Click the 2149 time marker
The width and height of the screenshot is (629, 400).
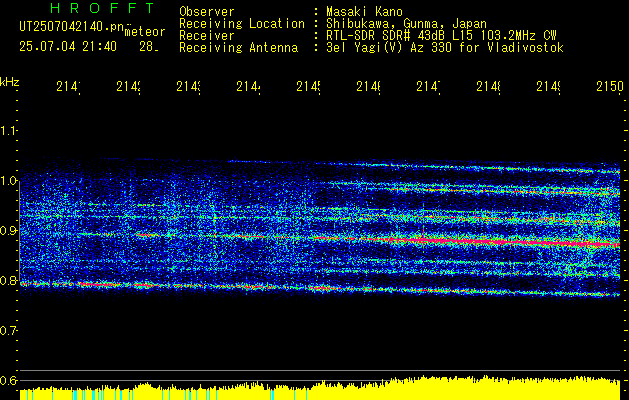pyautogui.click(x=548, y=86)
